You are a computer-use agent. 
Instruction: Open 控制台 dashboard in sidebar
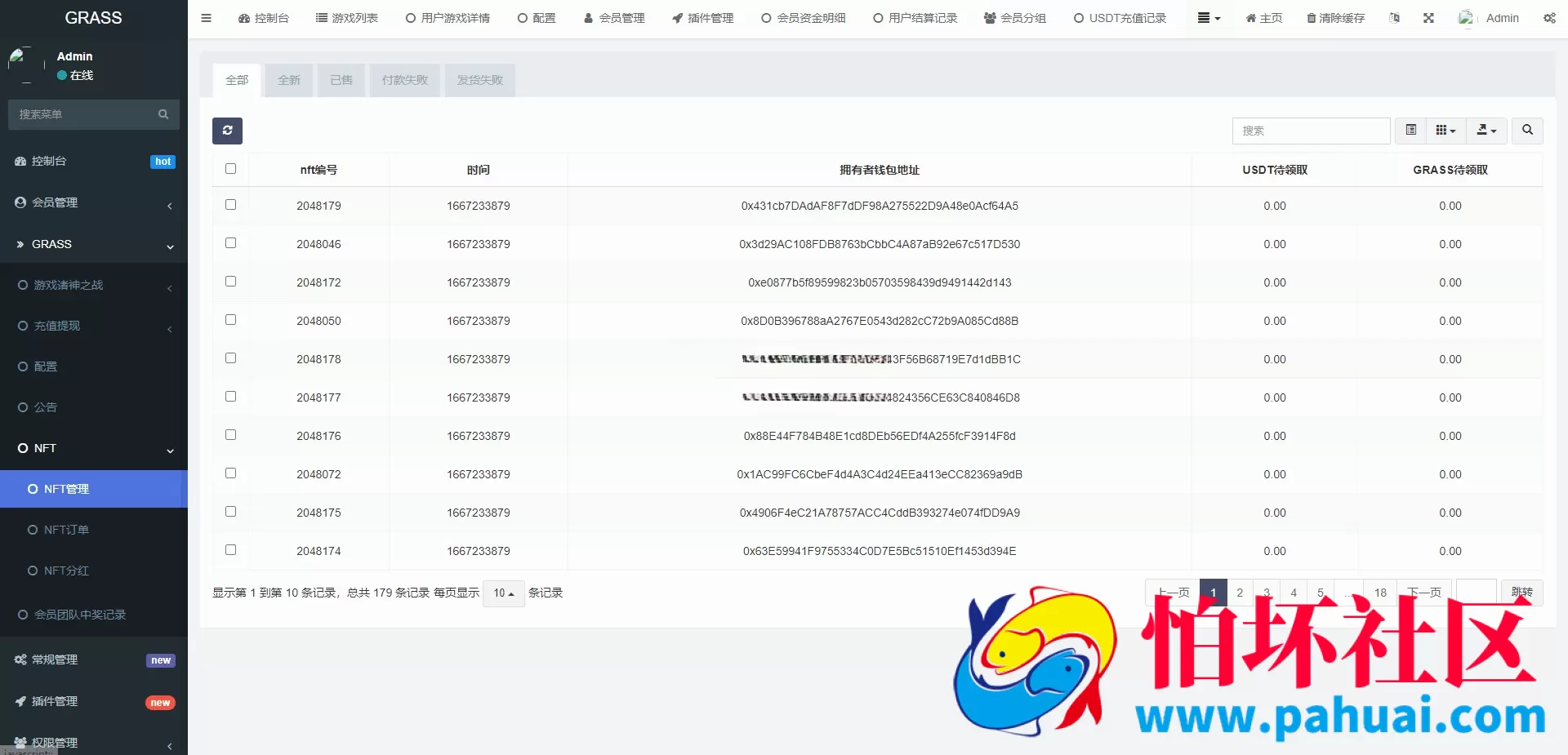(x=94, y=162)
